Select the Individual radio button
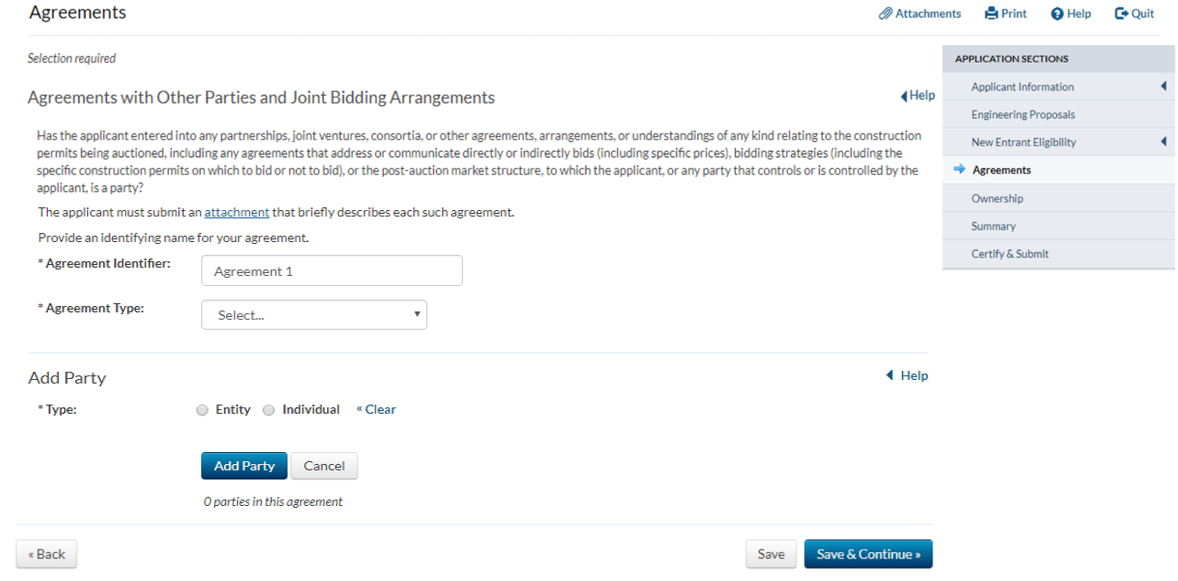 pos(269,410)
